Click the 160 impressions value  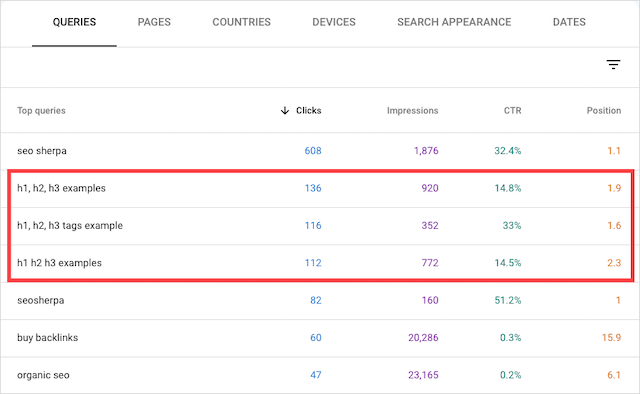click(x=430, y=301)
